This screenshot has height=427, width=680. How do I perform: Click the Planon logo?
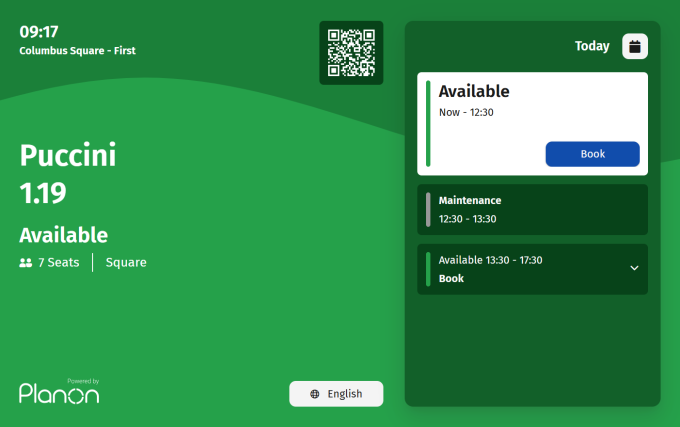(x=59, y=392)
